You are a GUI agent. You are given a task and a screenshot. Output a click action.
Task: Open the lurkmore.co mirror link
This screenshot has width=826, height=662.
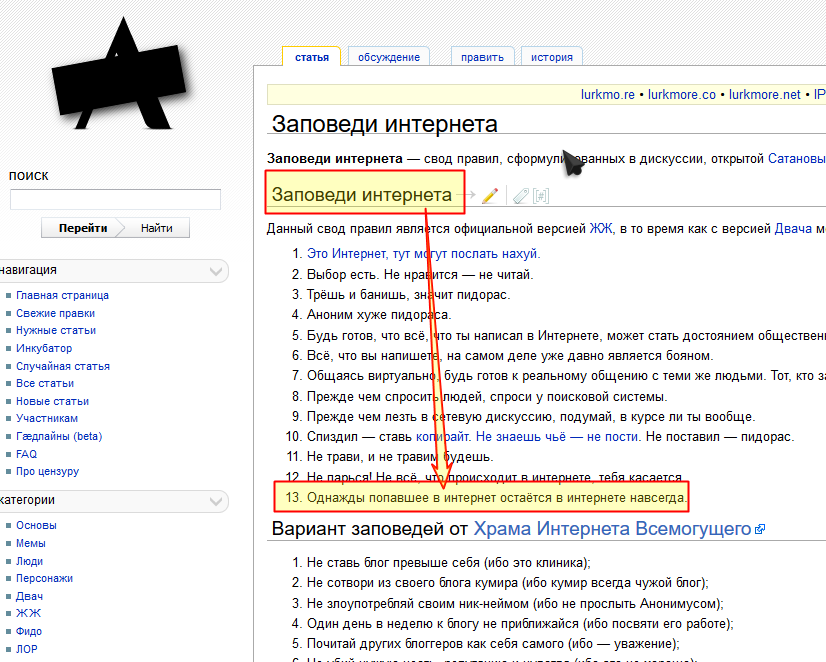tap(682, 95)
